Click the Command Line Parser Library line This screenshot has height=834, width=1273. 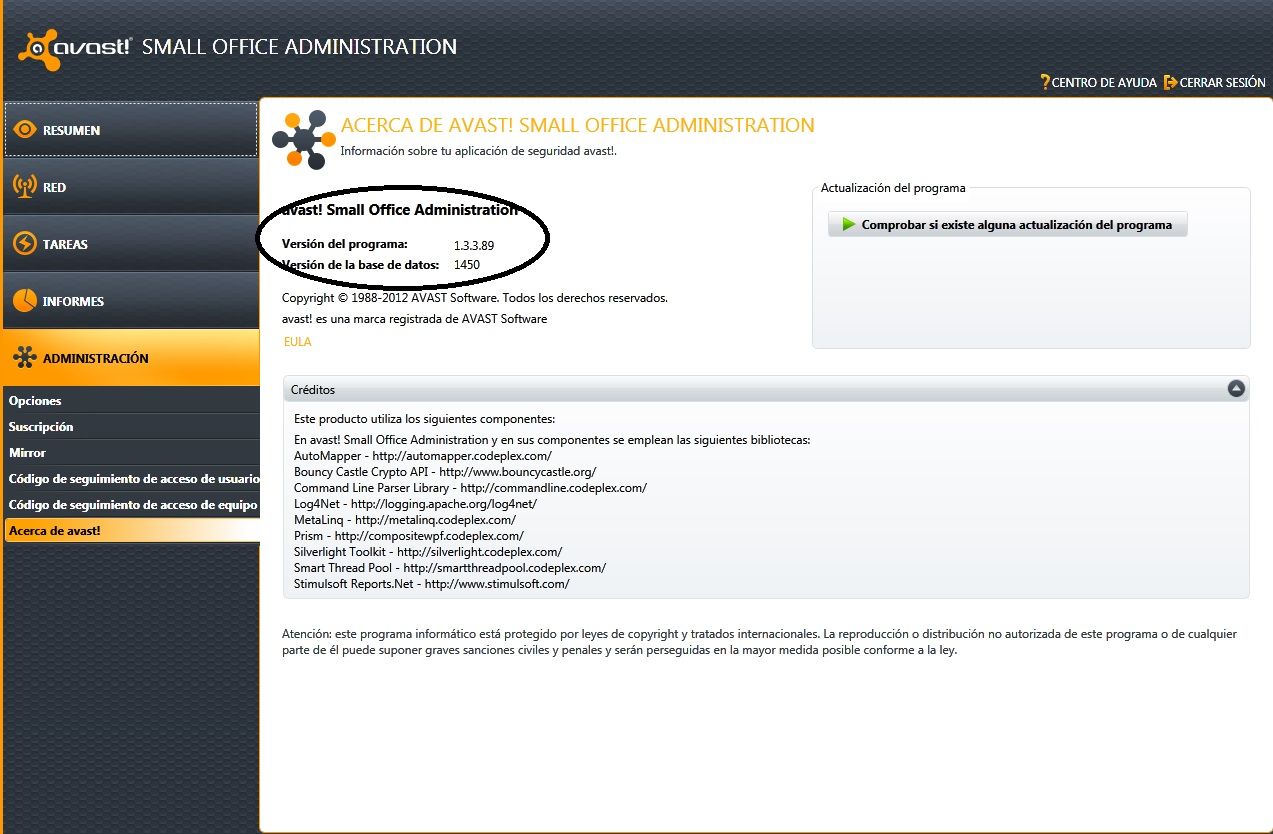(470, 488)
